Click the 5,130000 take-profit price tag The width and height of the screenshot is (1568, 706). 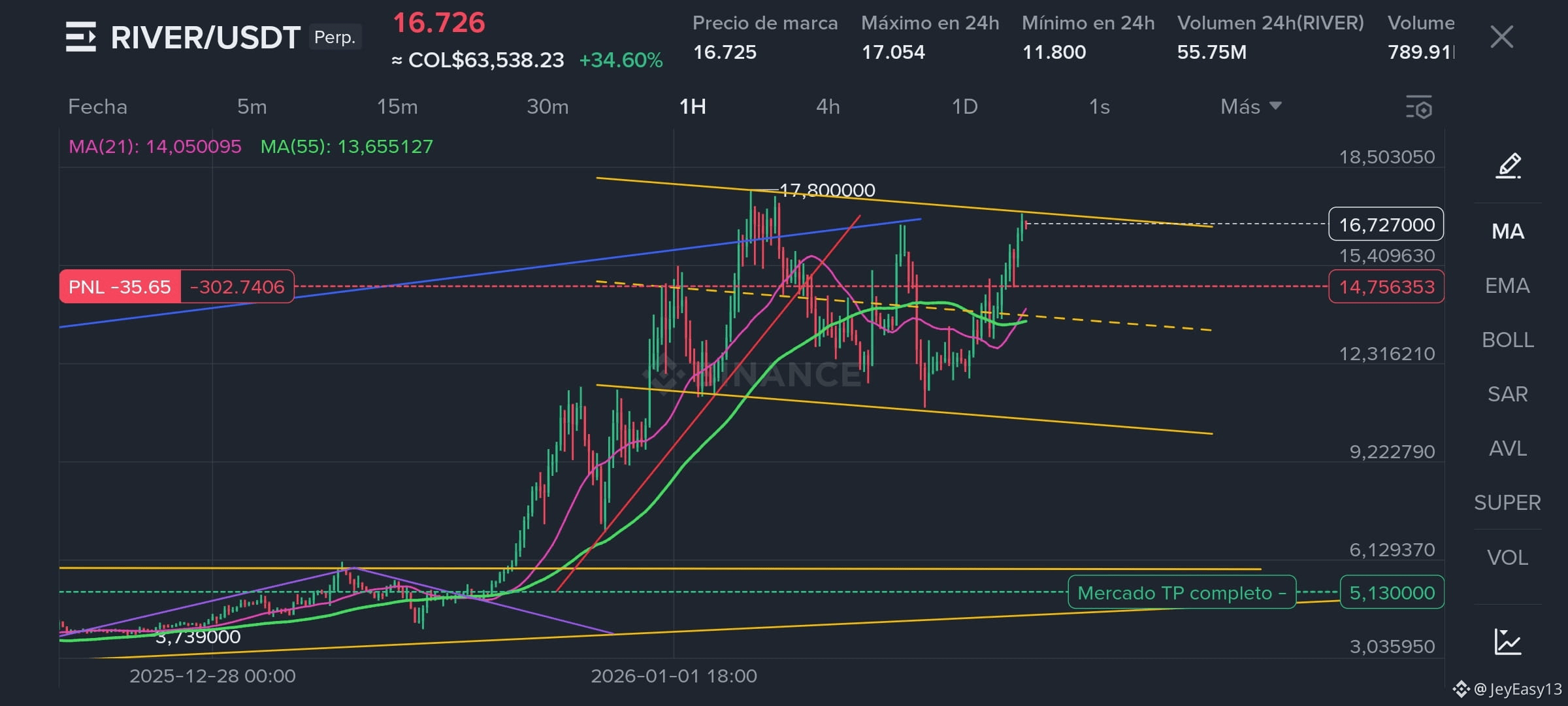1392,593
